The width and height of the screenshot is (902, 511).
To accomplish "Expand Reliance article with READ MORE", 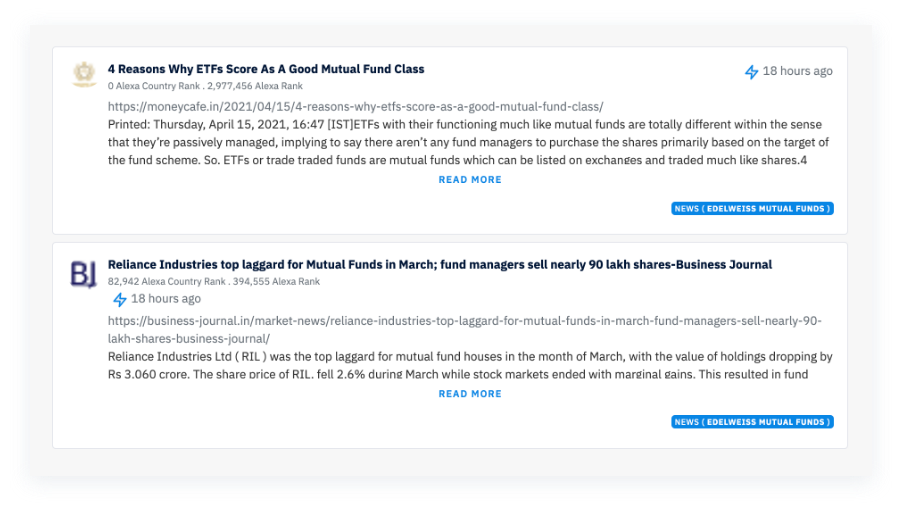I will click(470, 394).
